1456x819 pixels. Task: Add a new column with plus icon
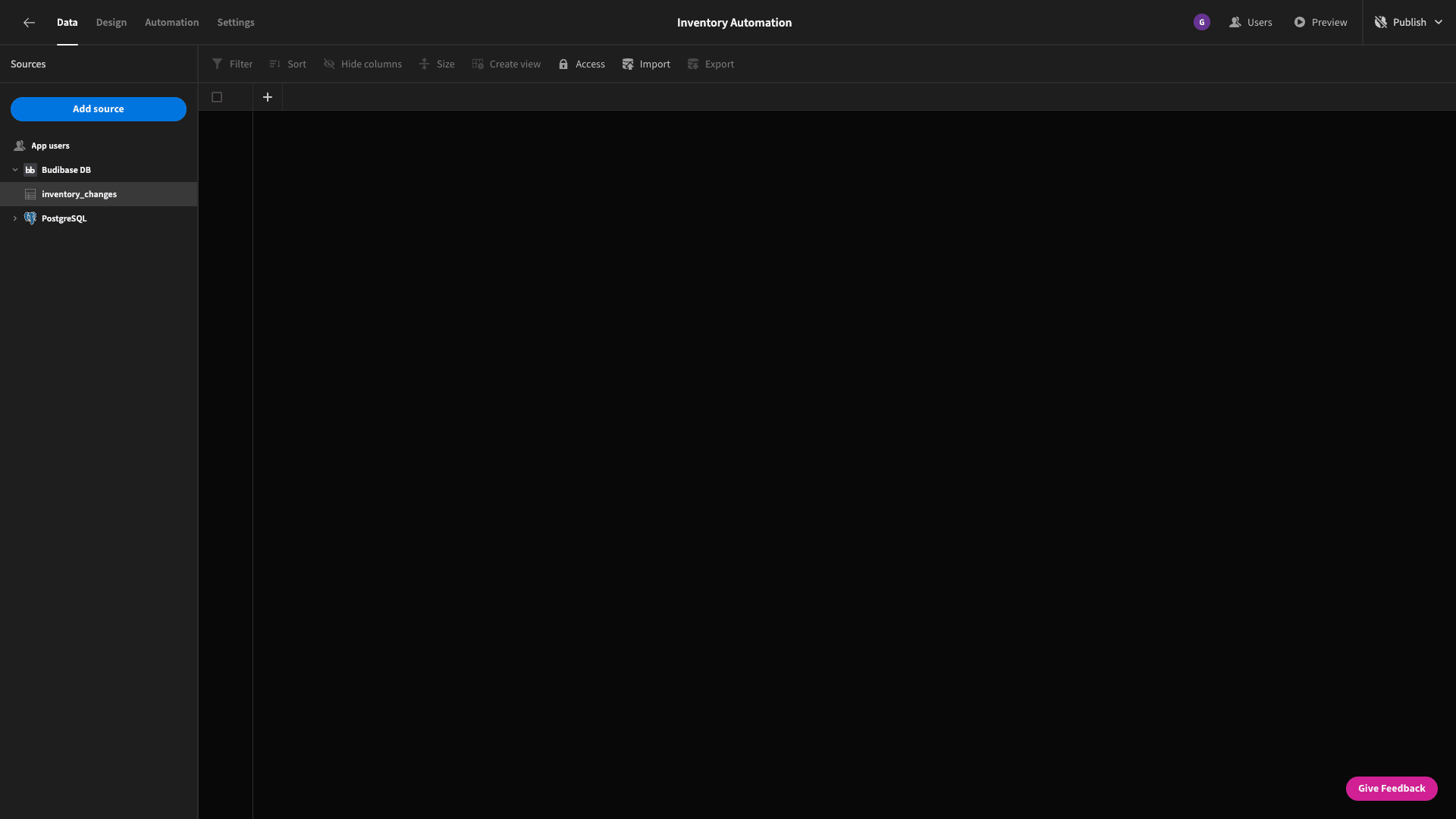(268, 97)
